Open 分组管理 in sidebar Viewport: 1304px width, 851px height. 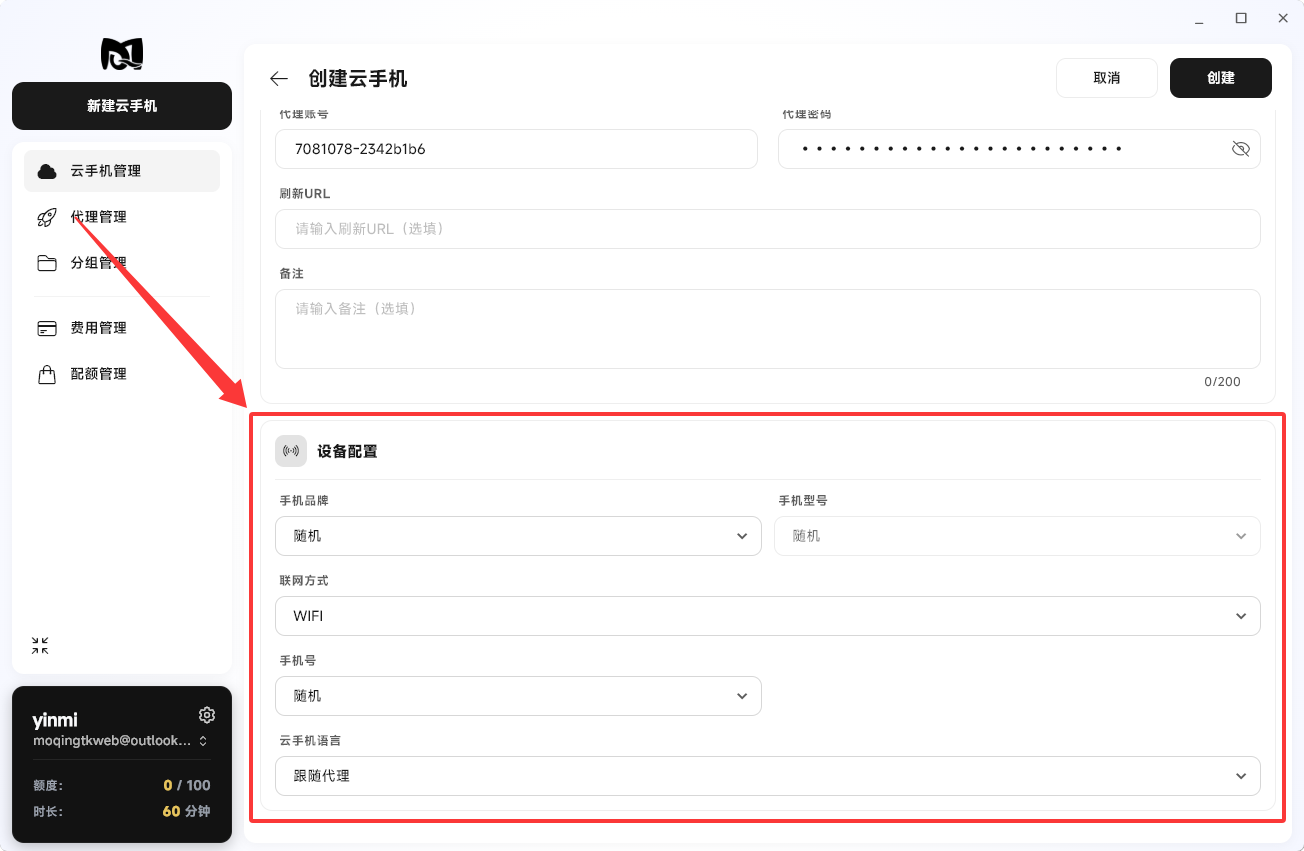pyautogui.click(x=122, y=263)
